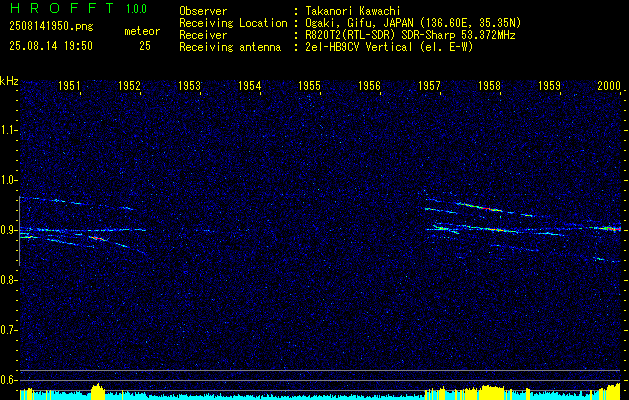The height and width of the screenshot is (400, 629).
Task: Click the yellow signal bar below 1951
Action: 97,392
